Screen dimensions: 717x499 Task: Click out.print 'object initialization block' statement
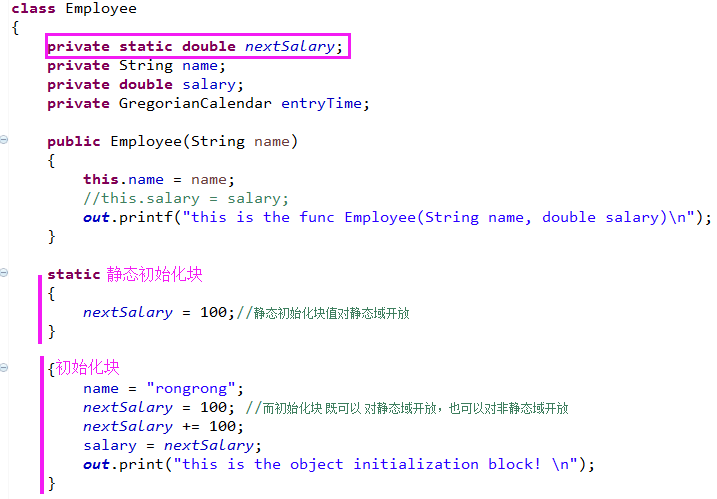[x=338, y=465]
